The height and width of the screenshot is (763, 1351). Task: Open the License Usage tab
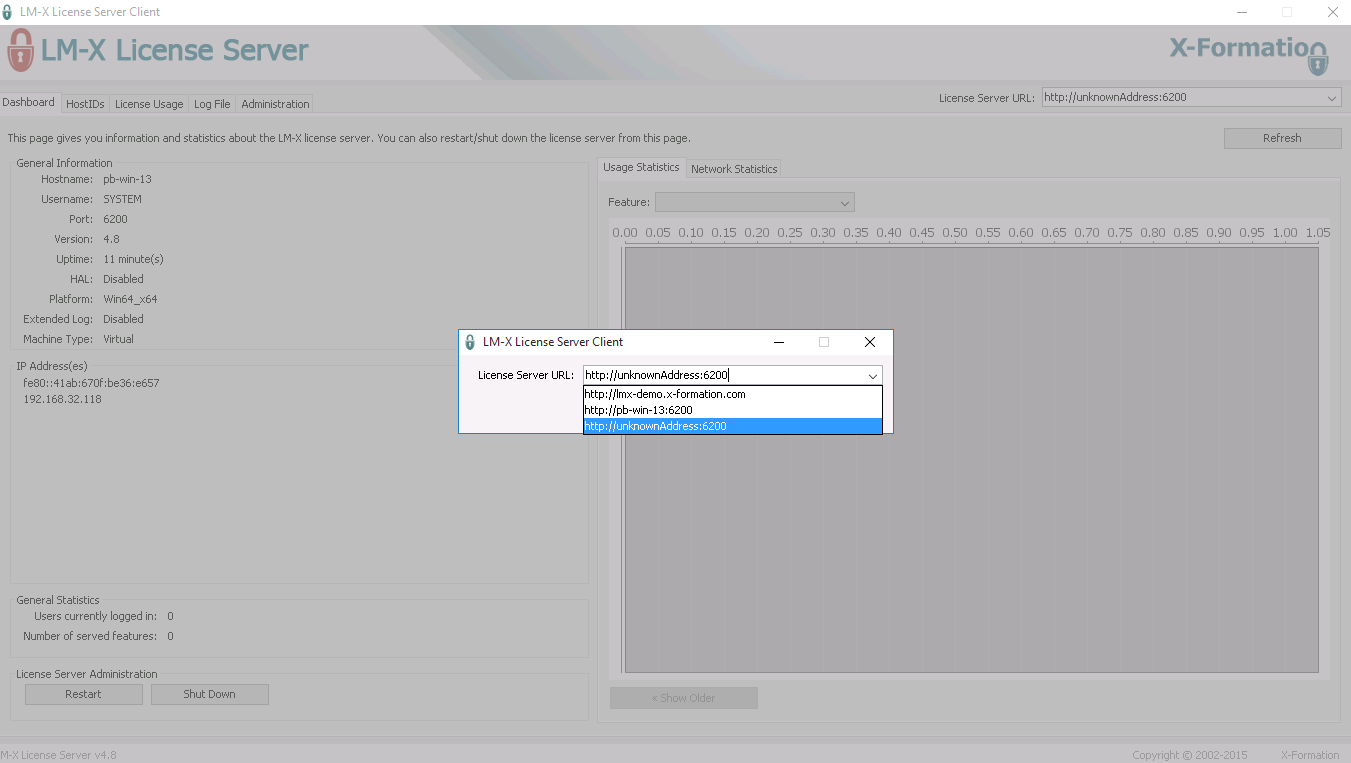tap(149, 104)
